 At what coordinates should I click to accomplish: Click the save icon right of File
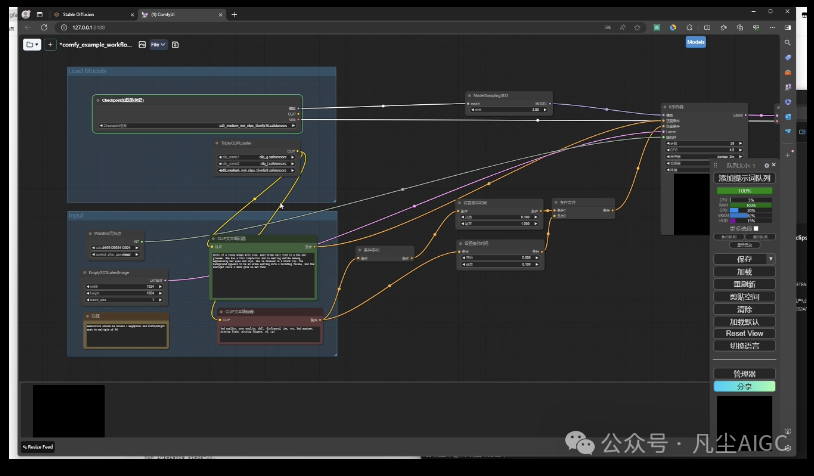[175, 45]
